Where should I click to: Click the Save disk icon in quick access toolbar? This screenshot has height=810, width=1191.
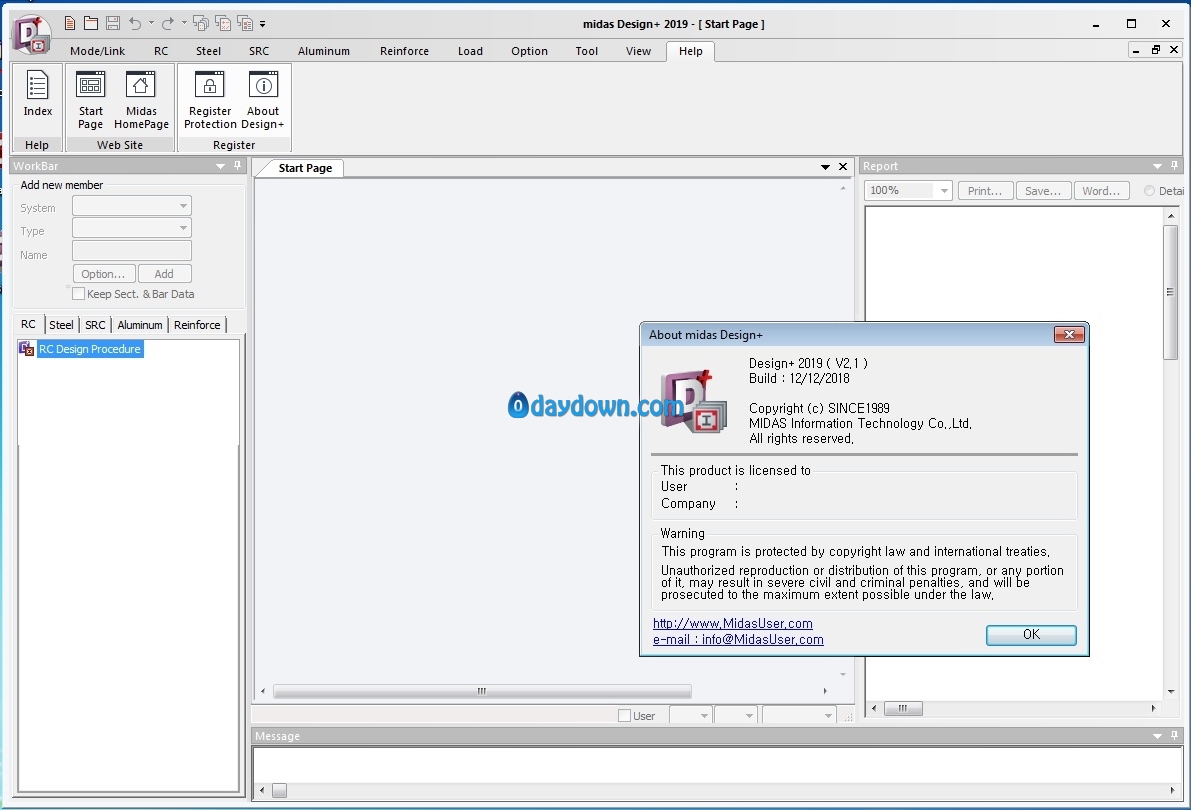tap(112, 24)
